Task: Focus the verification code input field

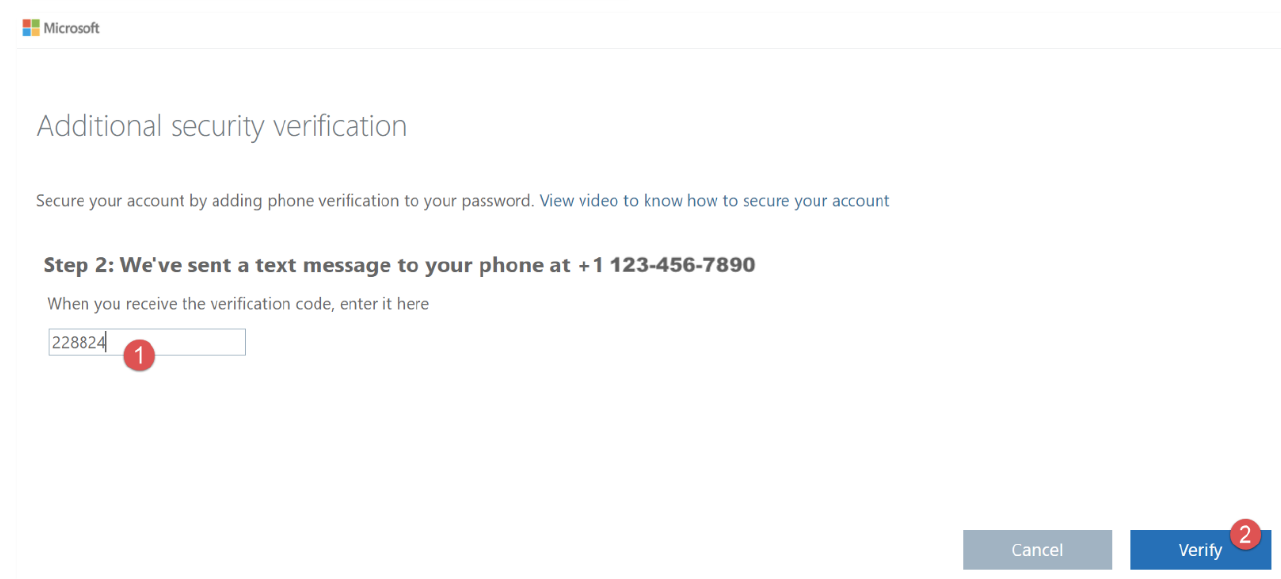Action: coord(147,342)
